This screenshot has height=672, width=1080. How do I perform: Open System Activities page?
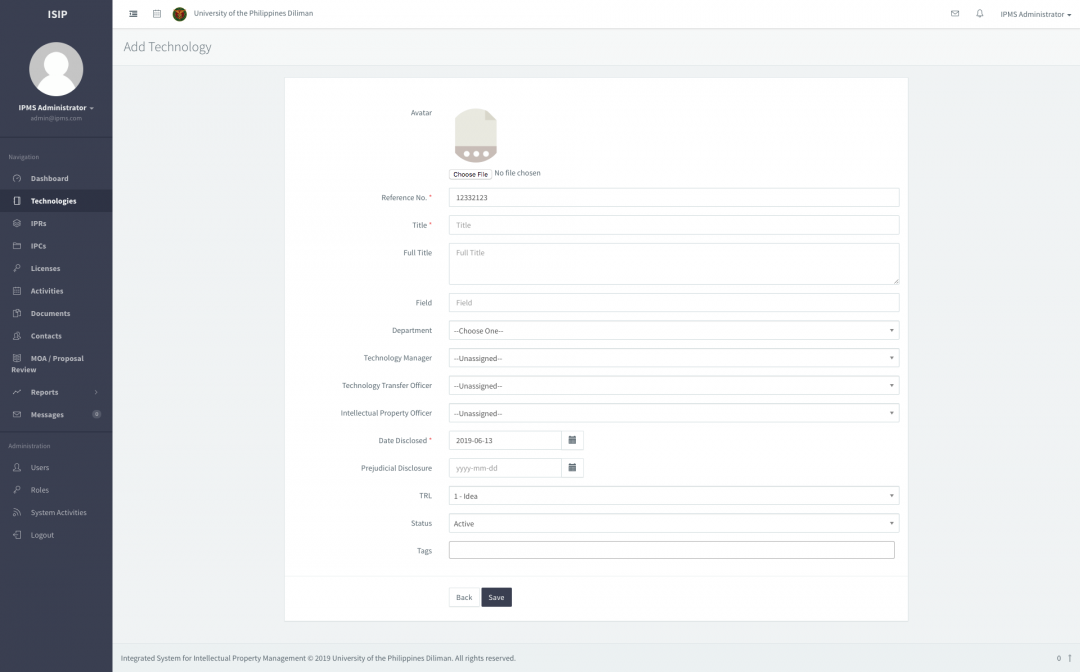(59, 512)
